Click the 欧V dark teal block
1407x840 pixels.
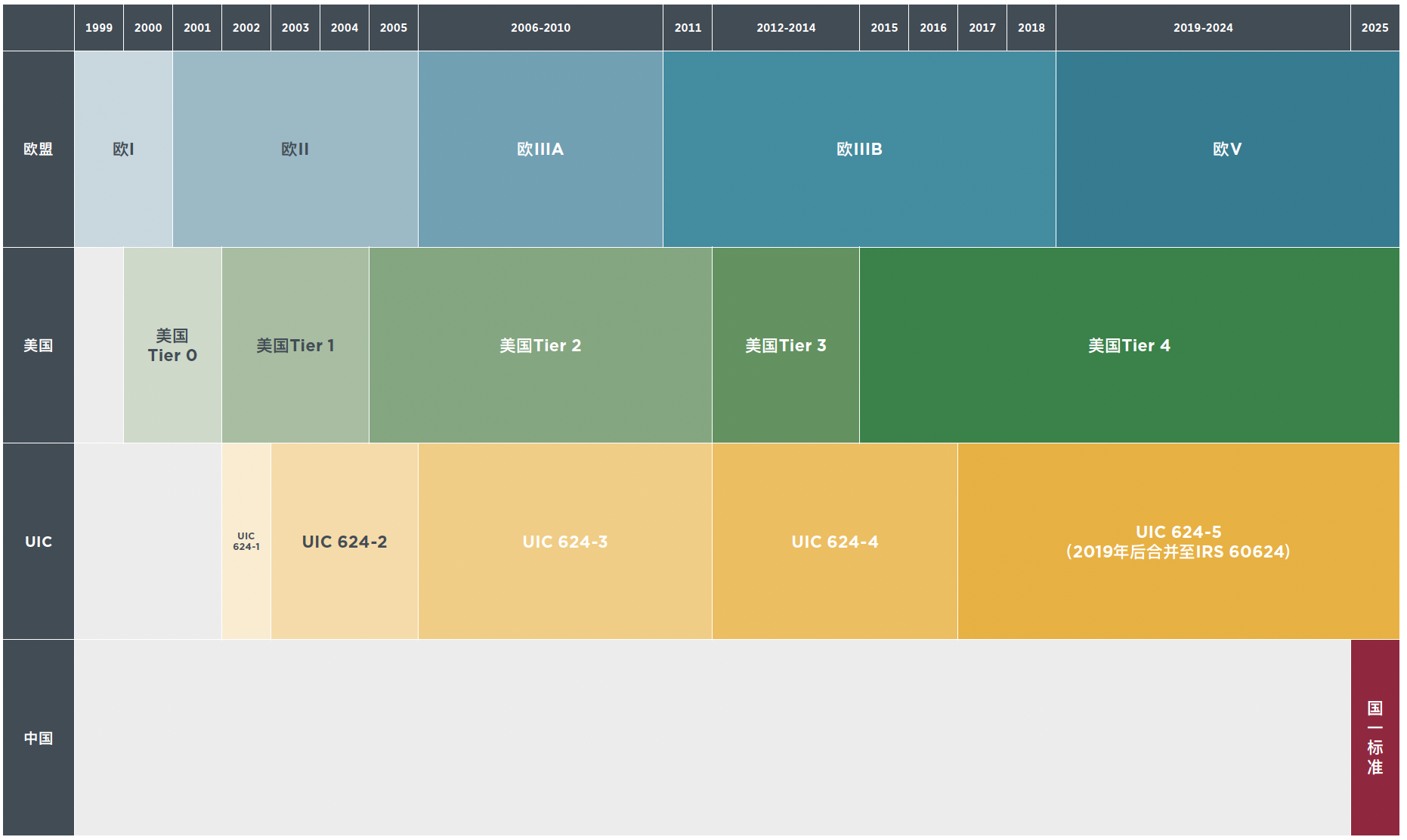[x=1227, y=149]
